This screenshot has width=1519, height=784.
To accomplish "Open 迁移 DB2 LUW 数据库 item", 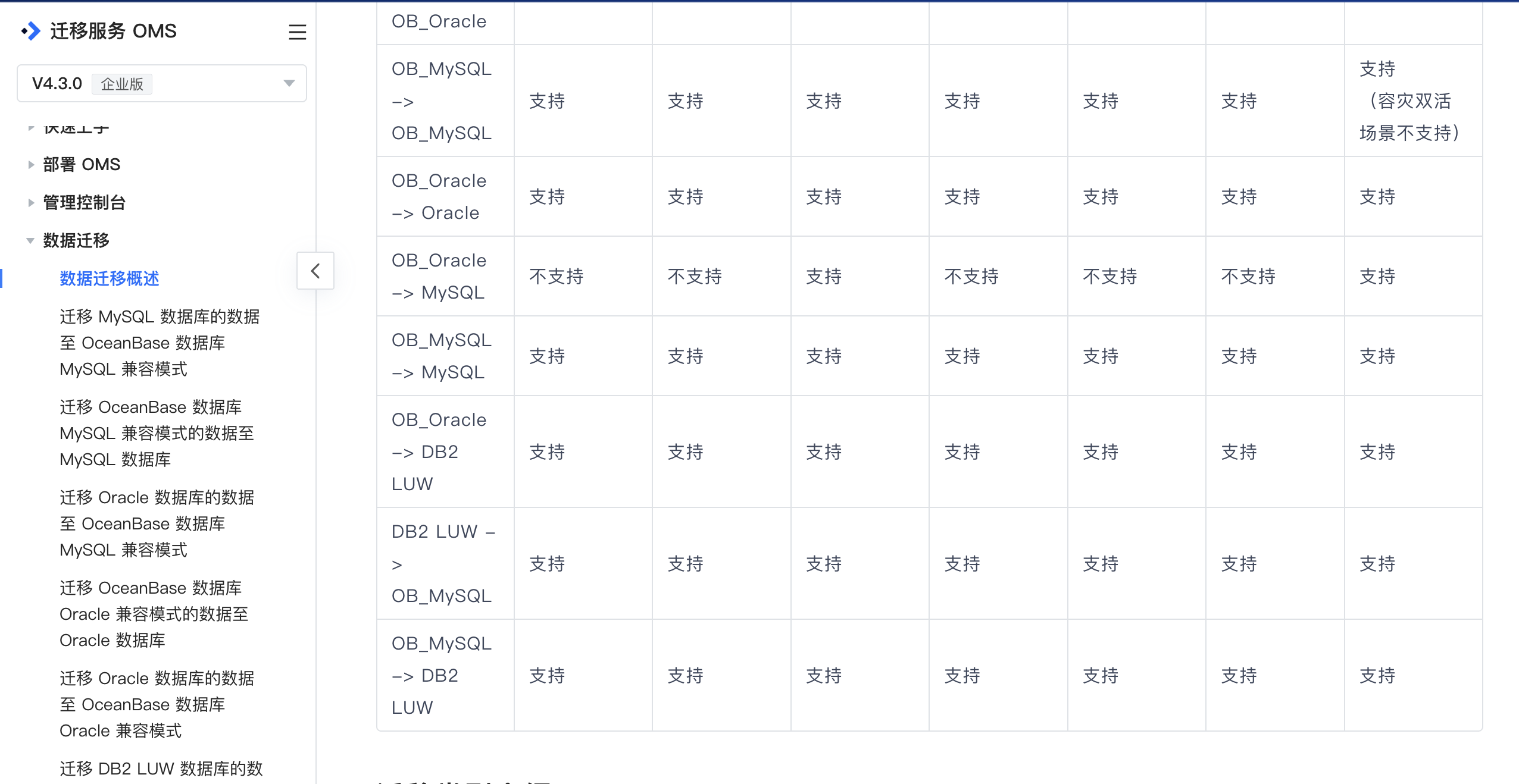I will click(x=161, y=769).
